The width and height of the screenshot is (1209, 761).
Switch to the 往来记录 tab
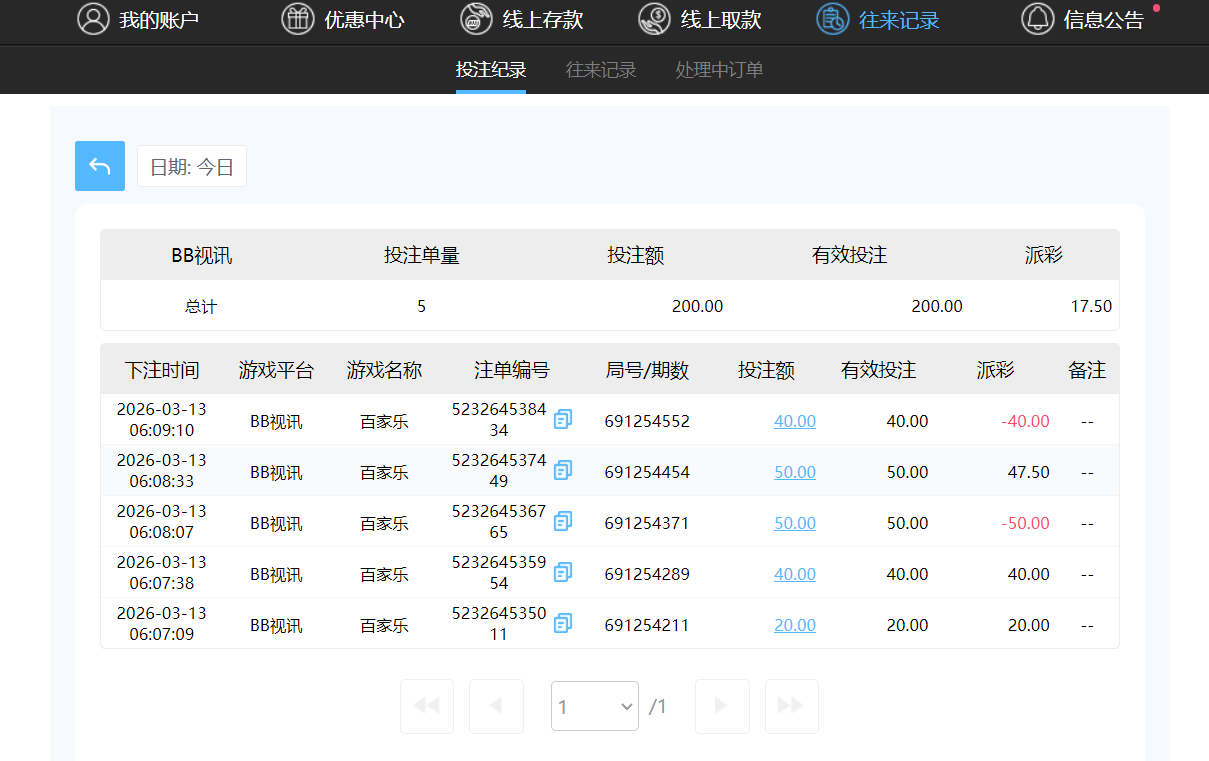[x=600, y=69]
